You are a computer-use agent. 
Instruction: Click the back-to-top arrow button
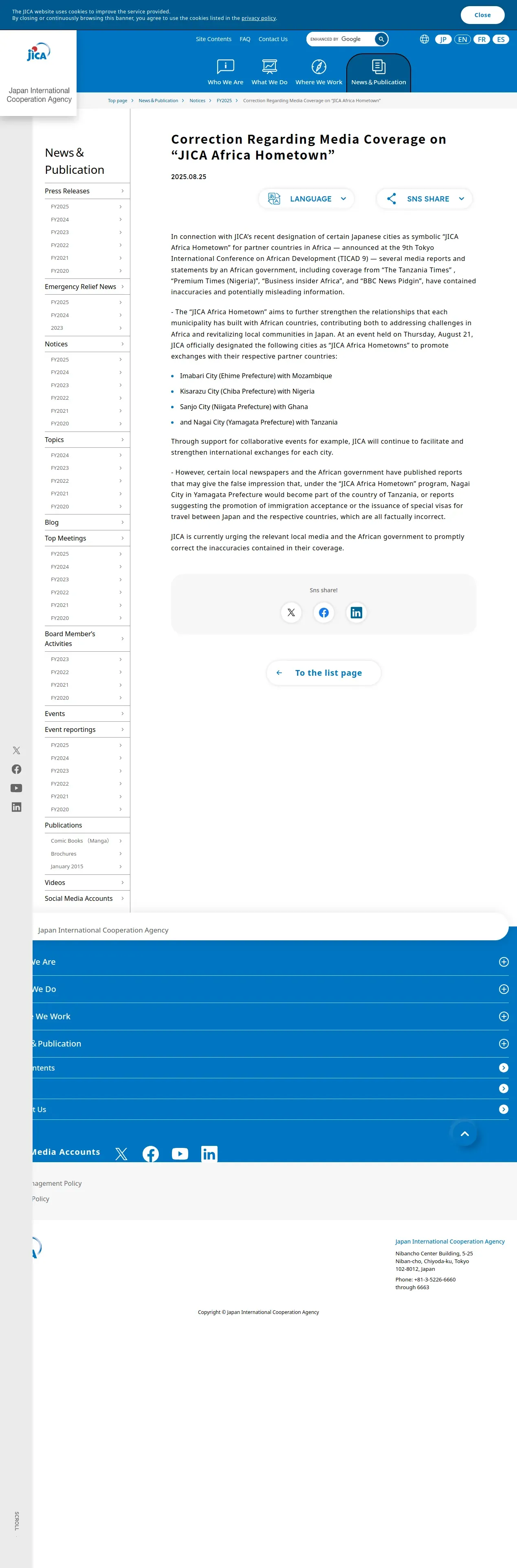click(x=464, y=1134)
